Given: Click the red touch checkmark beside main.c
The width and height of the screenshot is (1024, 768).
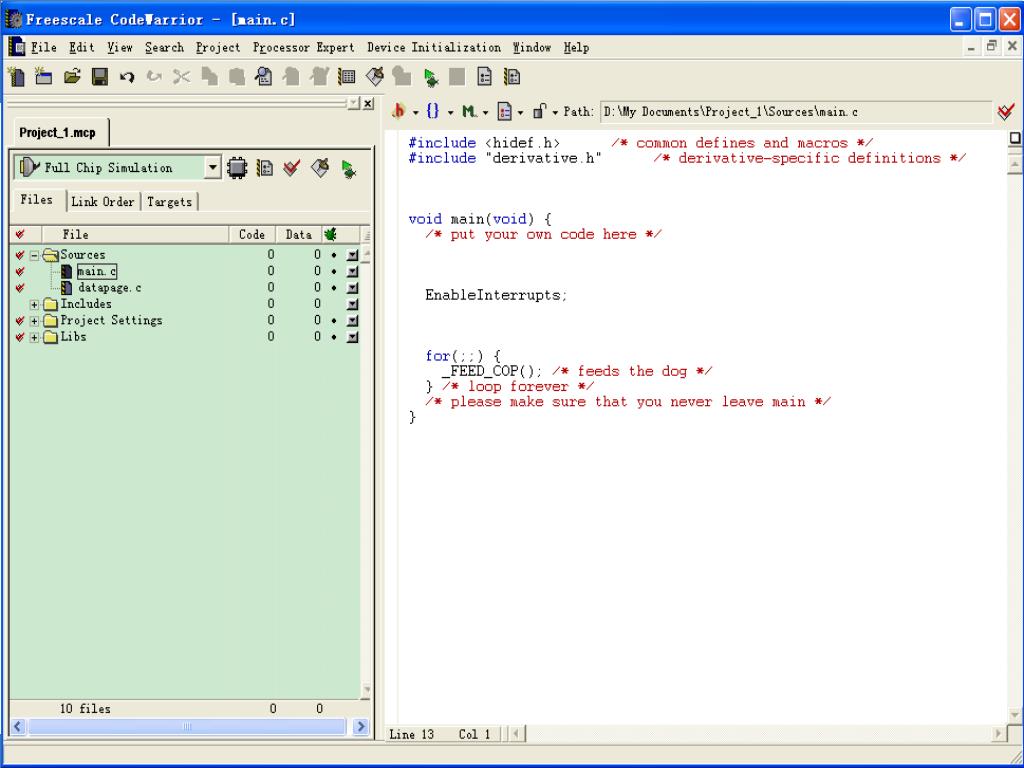Looking at the screenshot, I should pyautogui.click(x=20, y=271).
